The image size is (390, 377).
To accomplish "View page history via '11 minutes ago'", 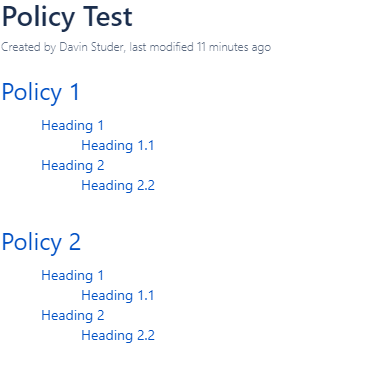I will click(234, 47).
